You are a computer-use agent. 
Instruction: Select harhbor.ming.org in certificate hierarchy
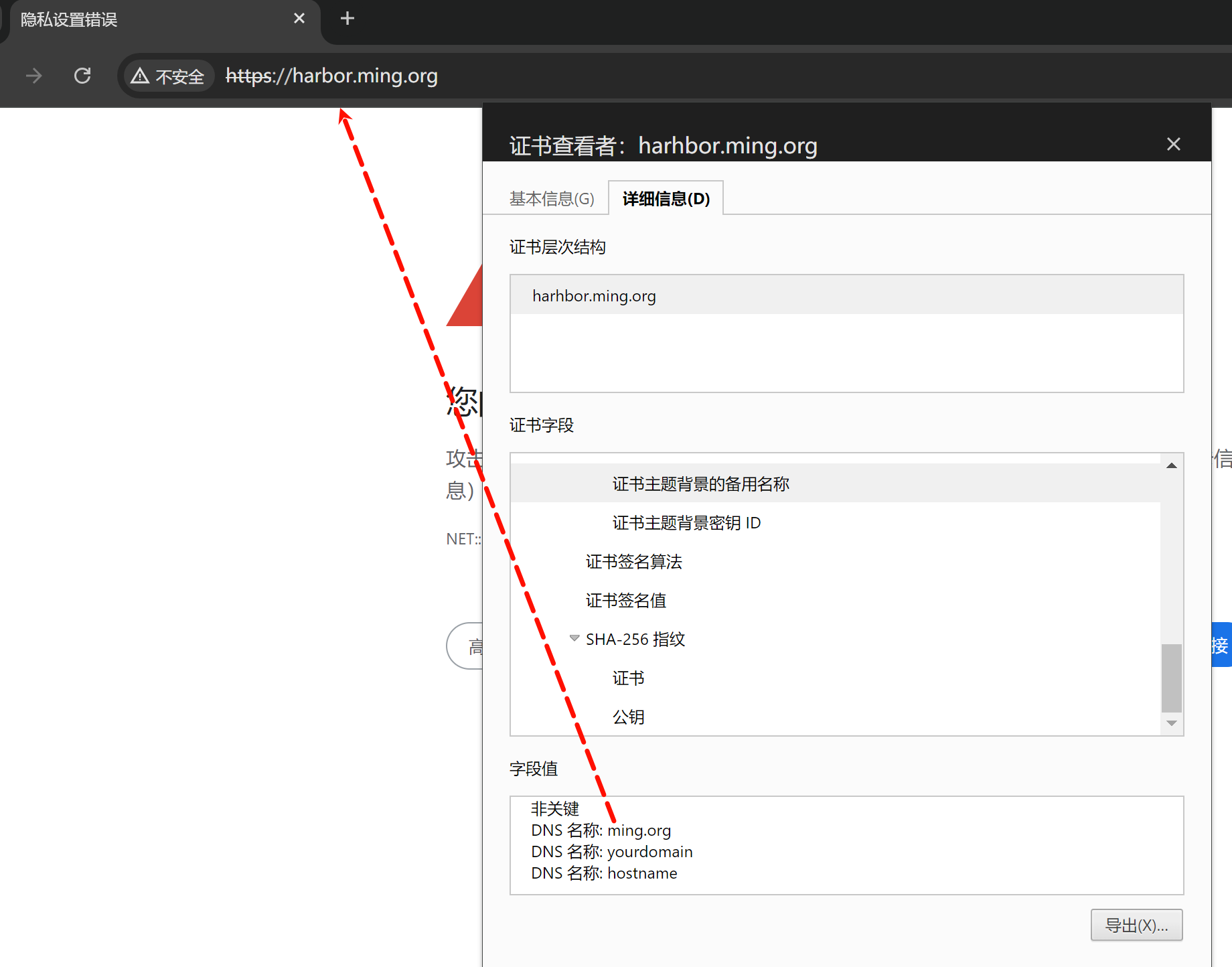(x=594, y=296)
